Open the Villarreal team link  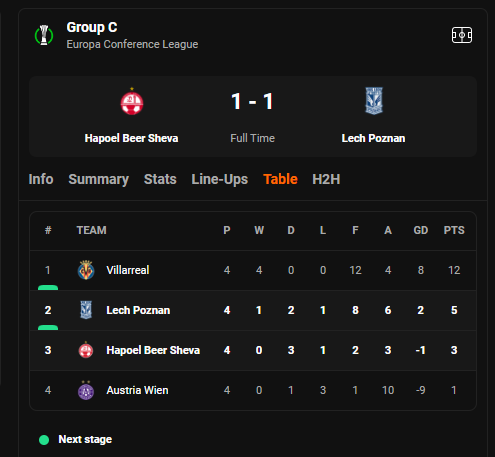(x=128, y=270)
